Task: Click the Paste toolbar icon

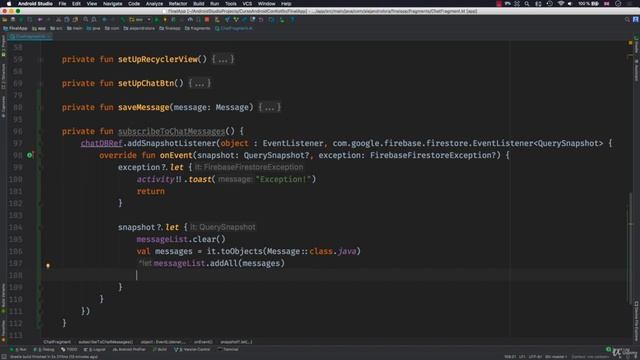Action: [x=75, y=20]
